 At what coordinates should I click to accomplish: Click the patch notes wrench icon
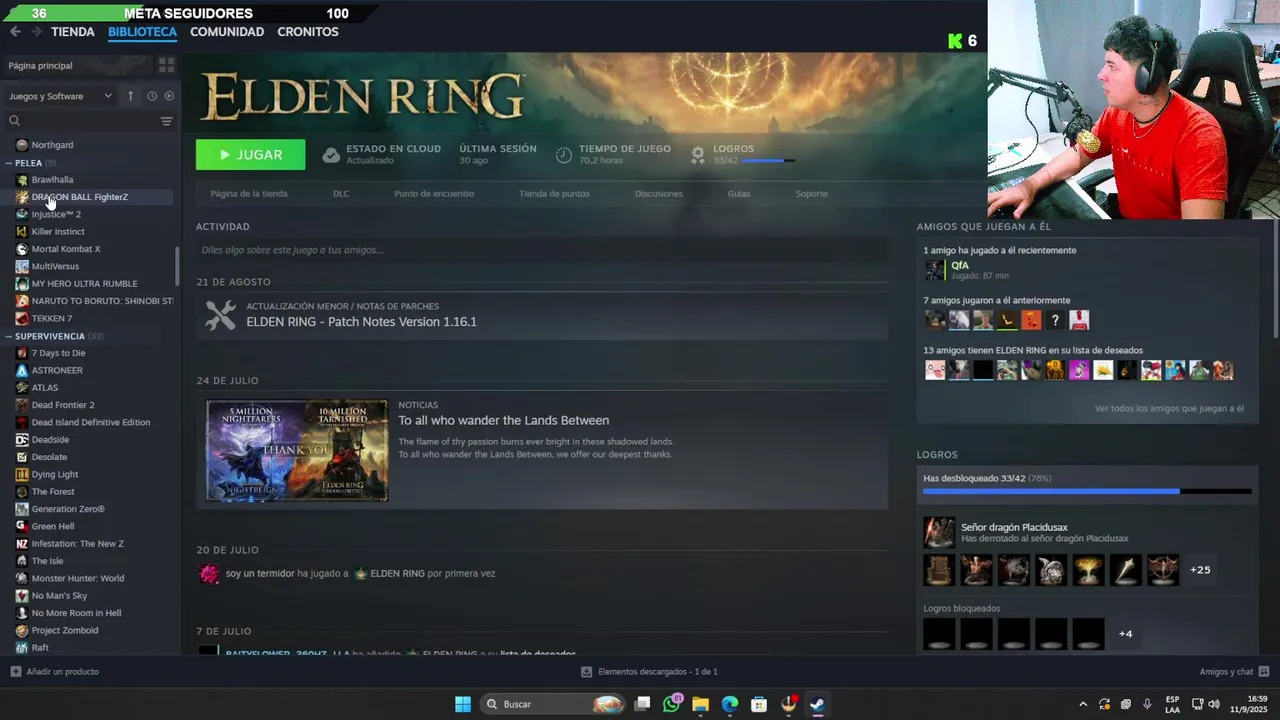click(220, 315)
